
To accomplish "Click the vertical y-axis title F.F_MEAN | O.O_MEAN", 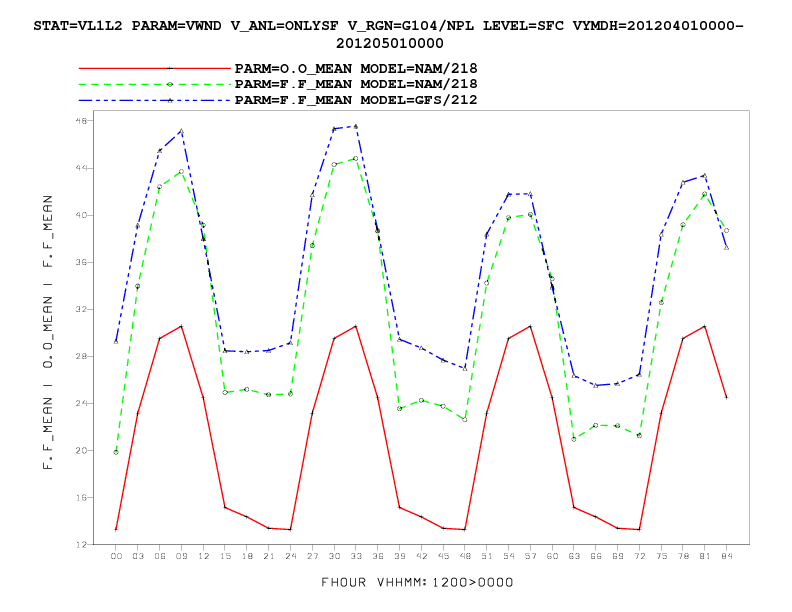I will 47,332.
